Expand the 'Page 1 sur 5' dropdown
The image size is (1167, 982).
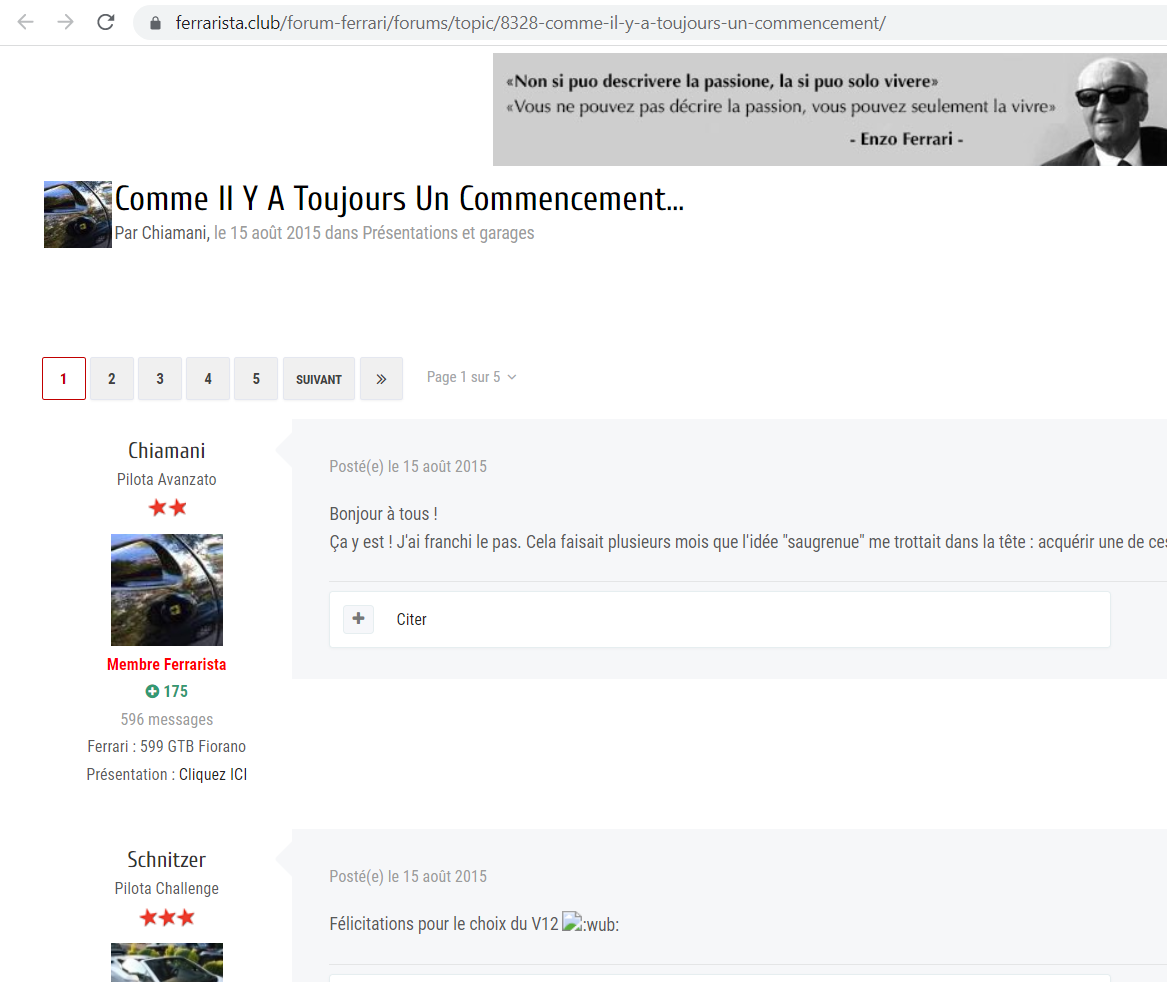471,377
